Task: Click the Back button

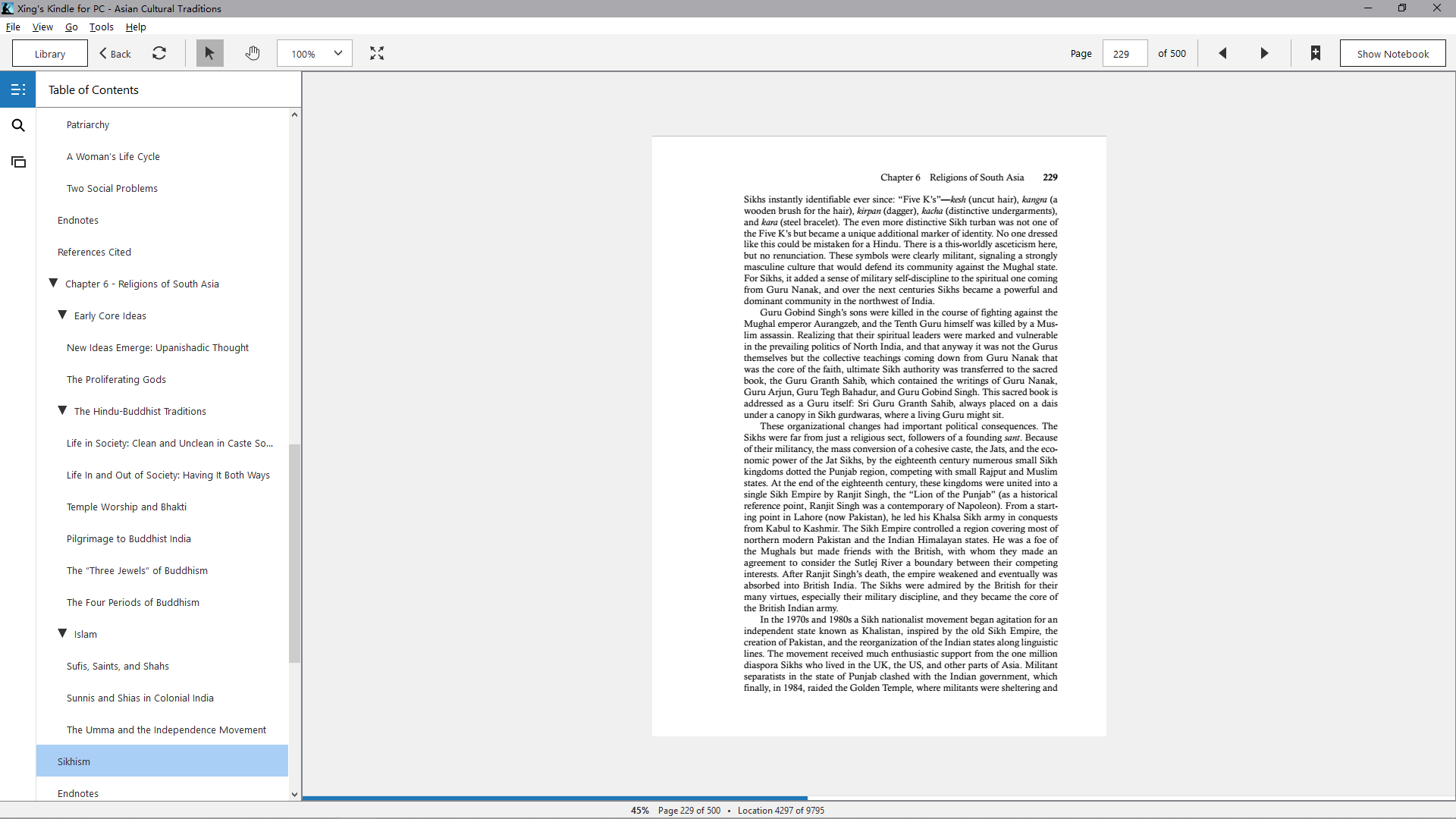Action: click(x=115, y=53)
